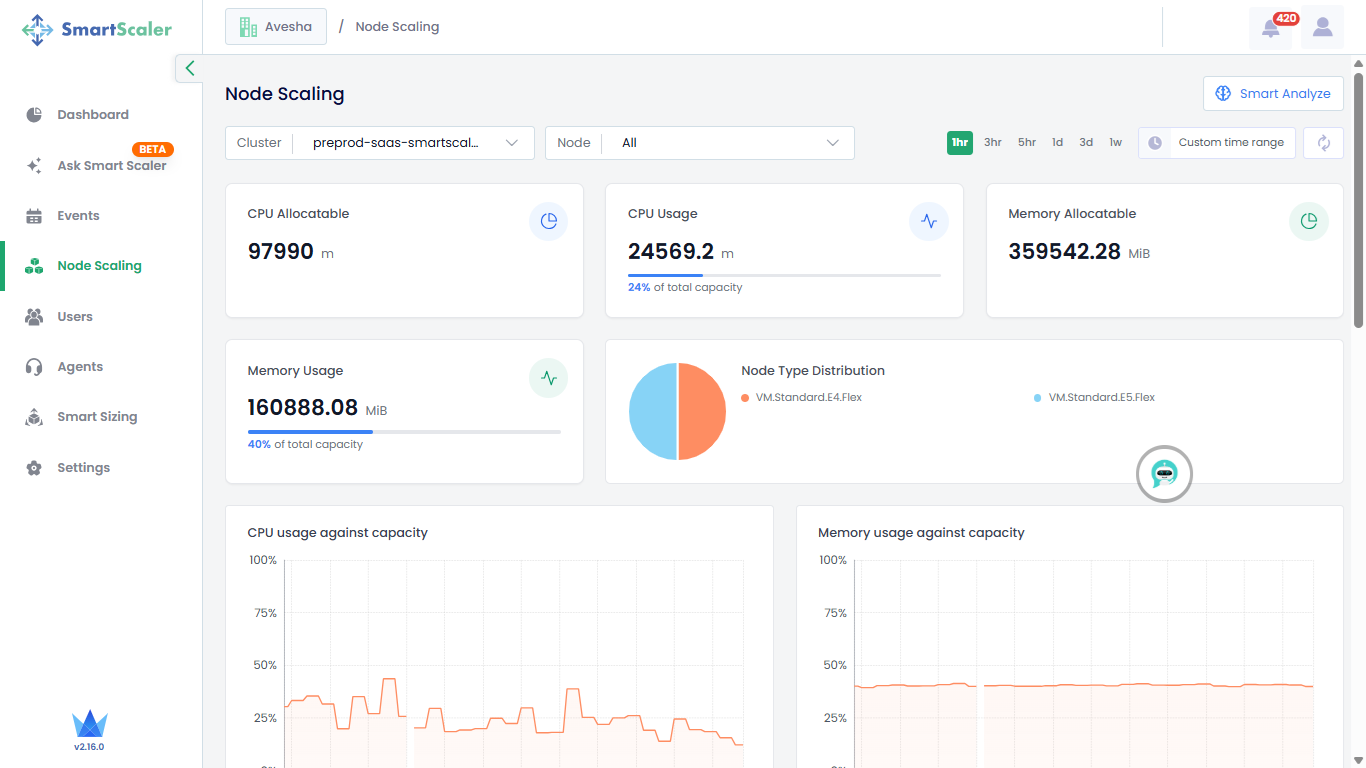Click the Memory Allocatable pie chart icon

[1308, 222]
